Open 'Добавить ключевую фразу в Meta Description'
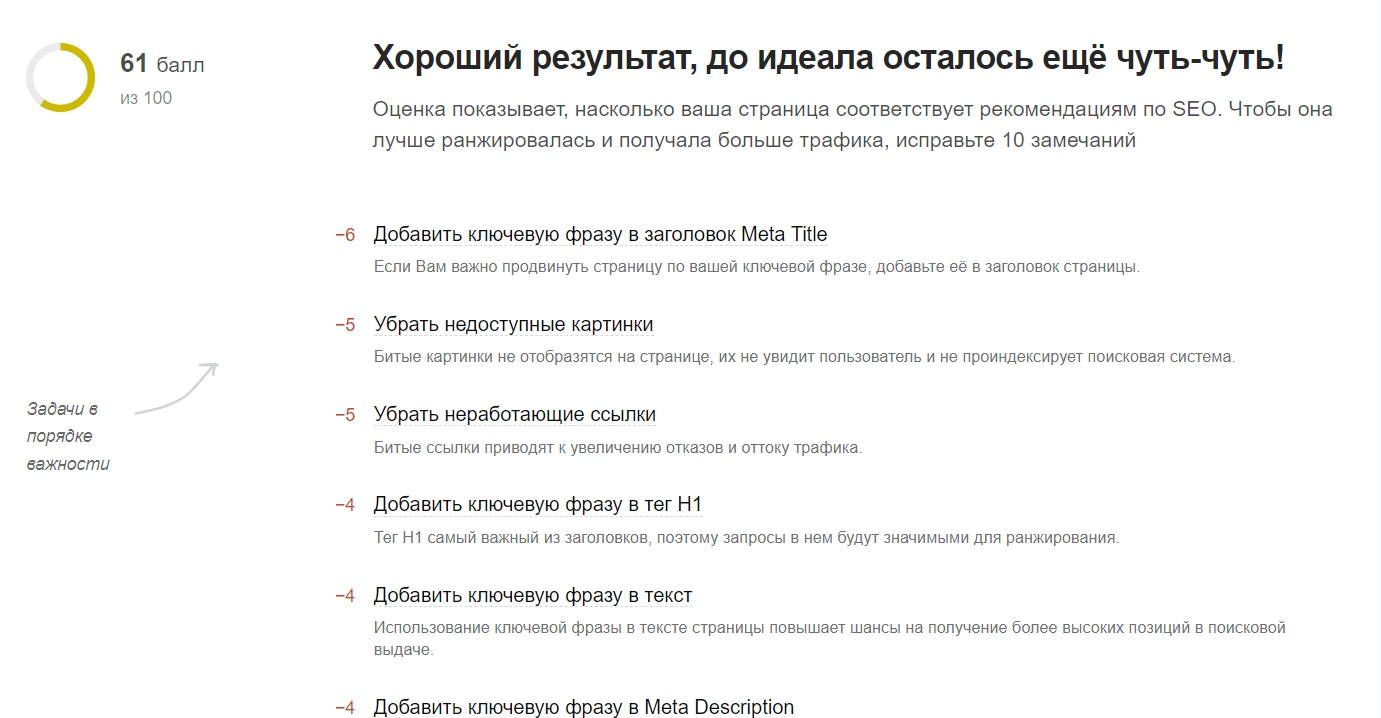This screenshot has height=718, width=1381. click(582, 706)
